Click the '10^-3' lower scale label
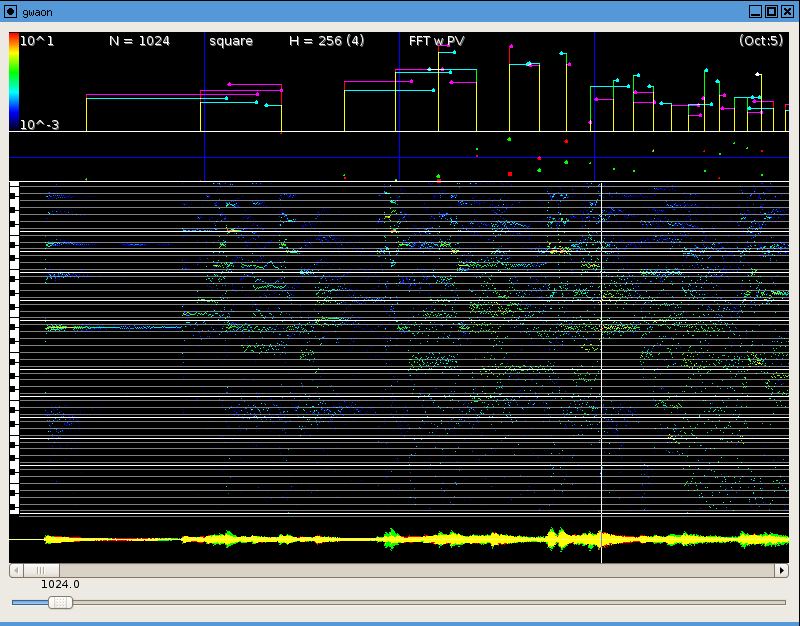The width and height of the screenshot is (800, 626). [x=39, y=125]
